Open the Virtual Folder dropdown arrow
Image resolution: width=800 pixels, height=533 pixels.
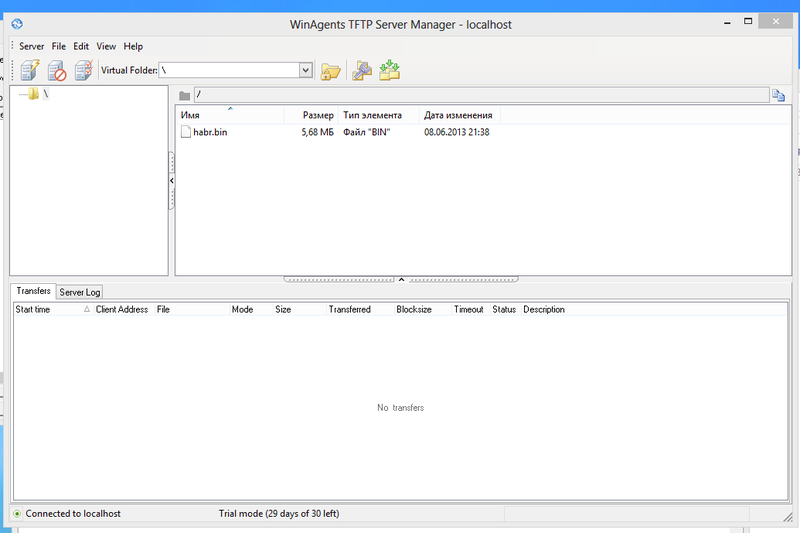point(306,70)
